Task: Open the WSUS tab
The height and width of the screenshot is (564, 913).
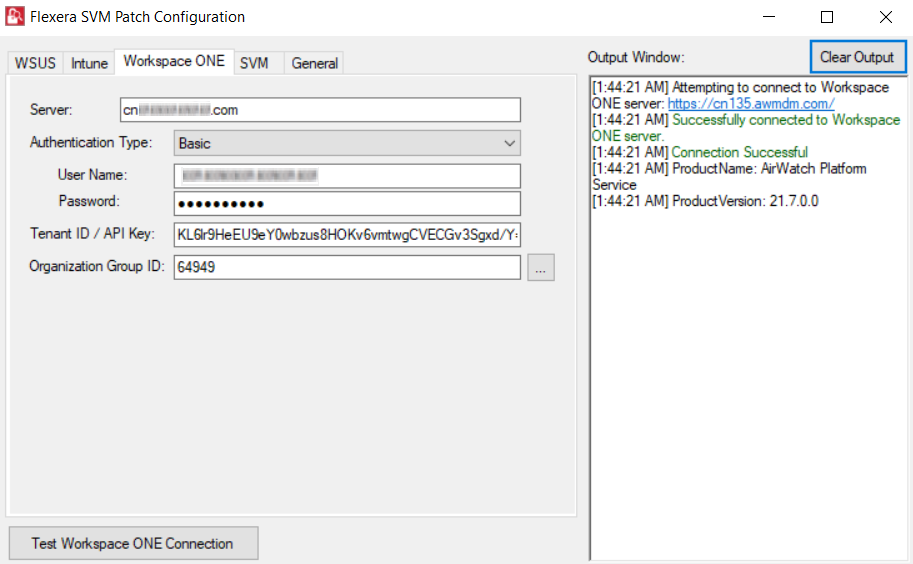Action: 35,63
